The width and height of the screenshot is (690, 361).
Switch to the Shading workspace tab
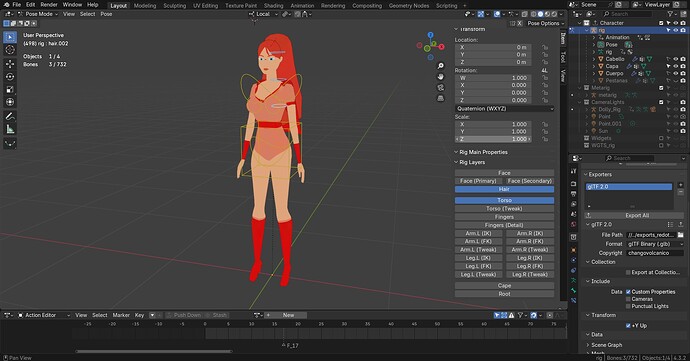273,6
